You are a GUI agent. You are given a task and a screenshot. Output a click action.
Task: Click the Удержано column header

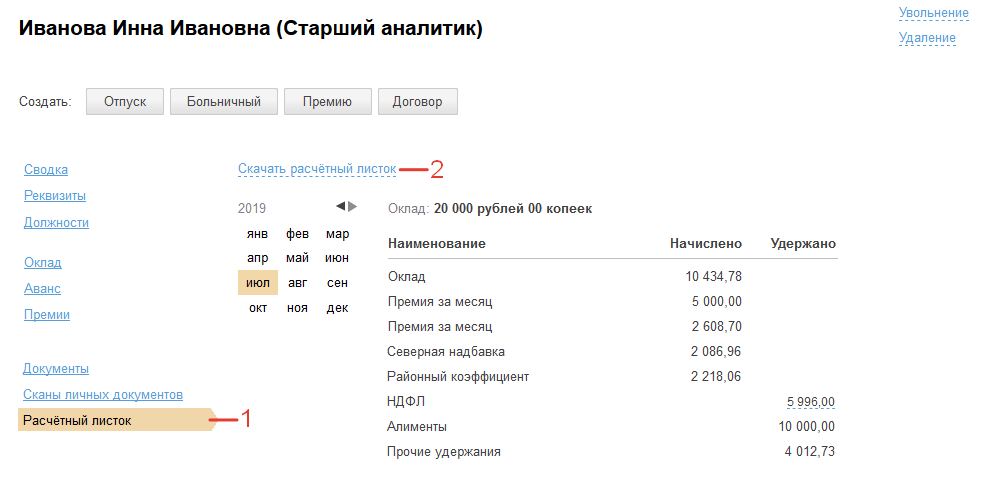point(803,244)
